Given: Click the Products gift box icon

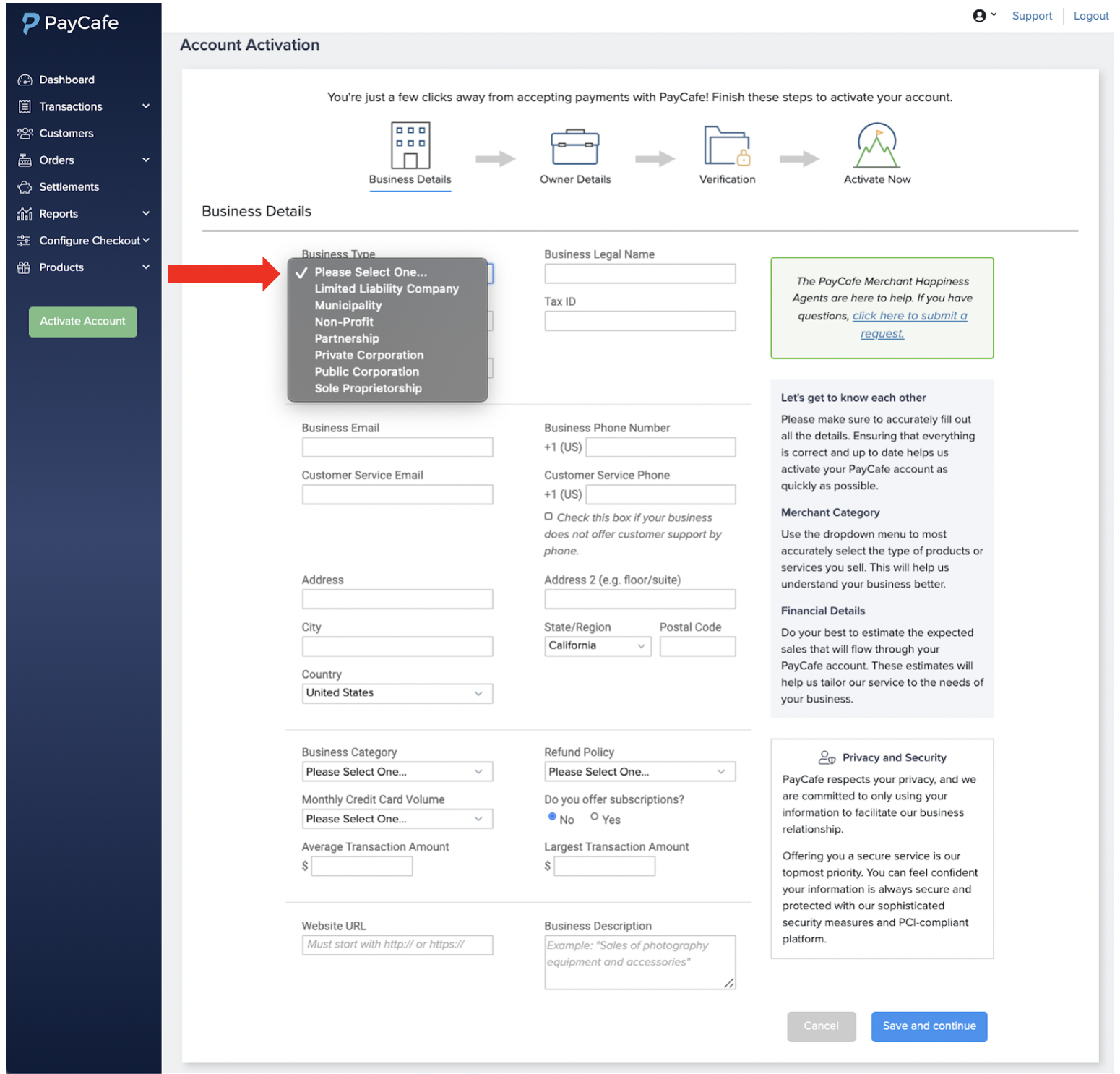Looking at the screenshot, I should [x=25, y=267].
